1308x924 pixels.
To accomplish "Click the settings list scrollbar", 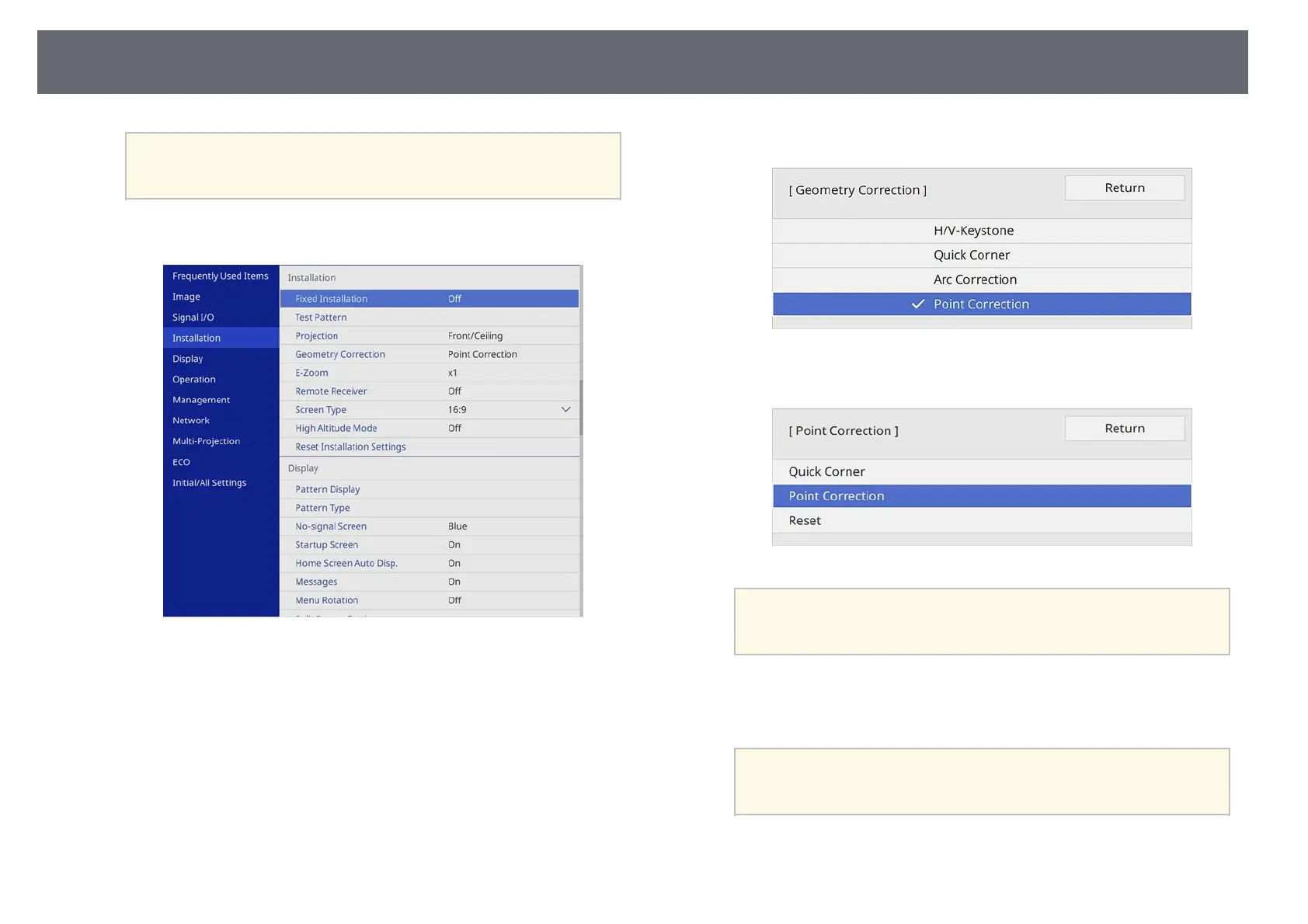I will click(580, 407).
